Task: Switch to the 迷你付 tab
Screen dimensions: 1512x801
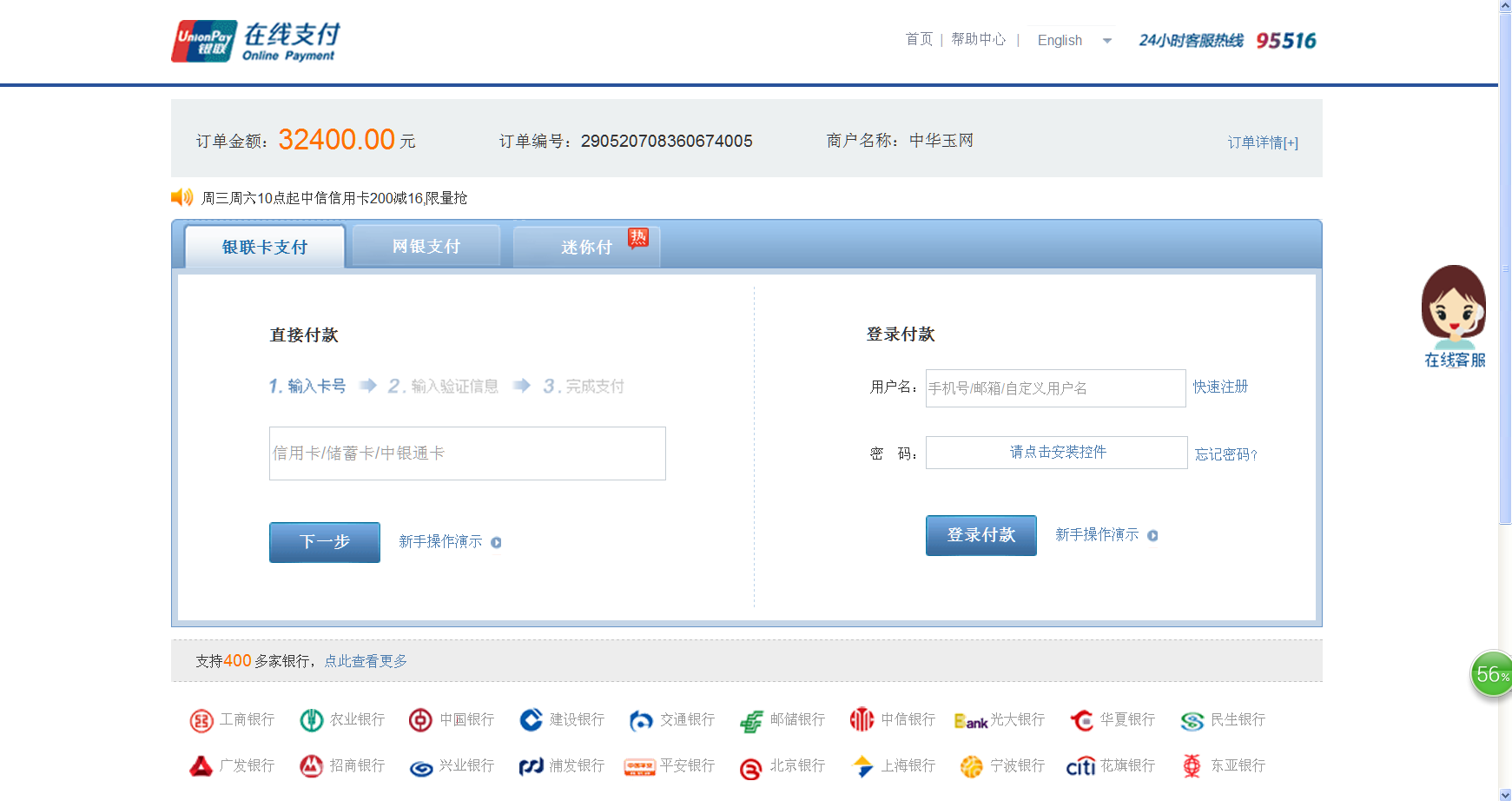Action: pyautogui.click(x=587, y=247)
